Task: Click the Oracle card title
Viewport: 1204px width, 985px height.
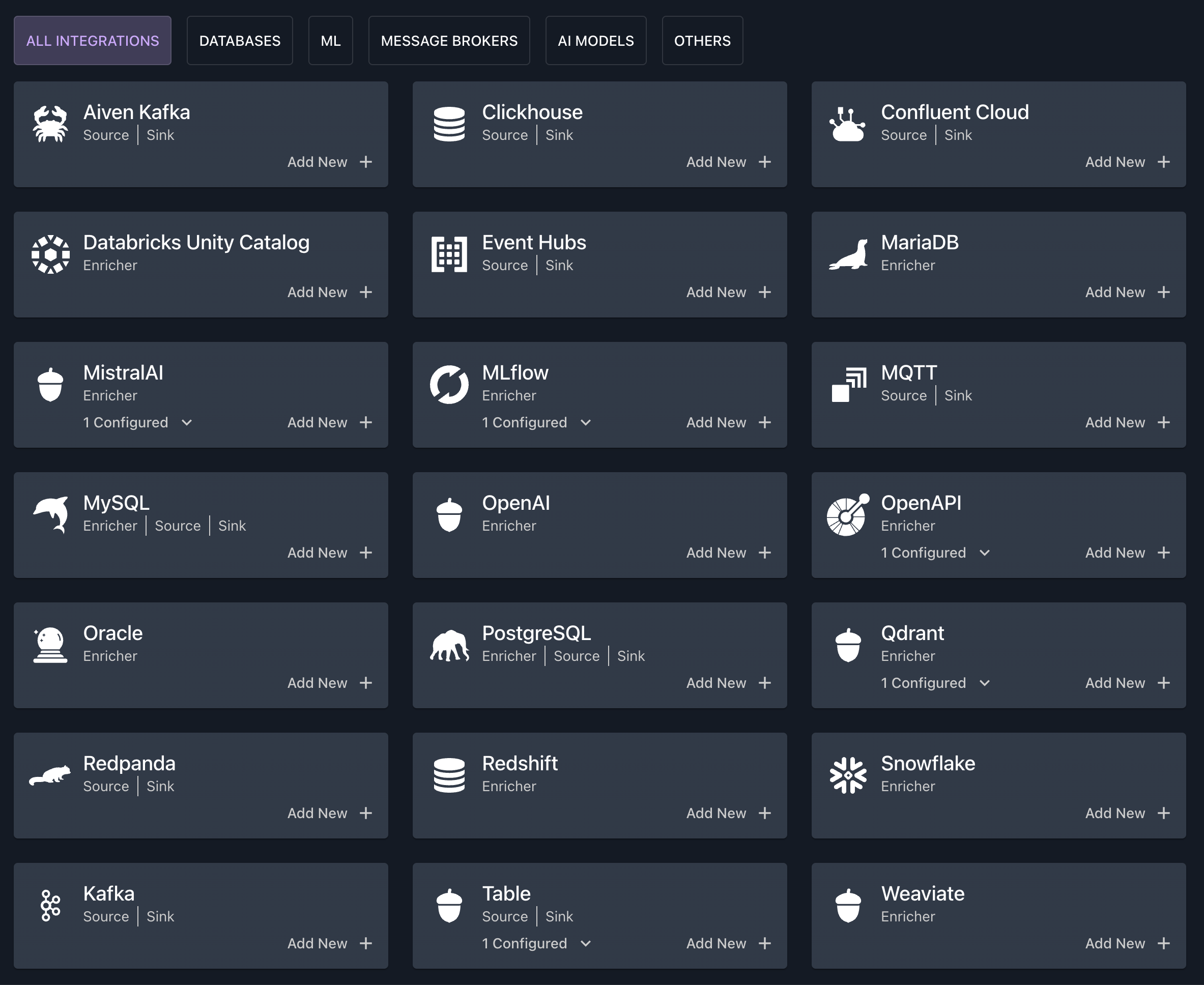Action: (113, 633)
